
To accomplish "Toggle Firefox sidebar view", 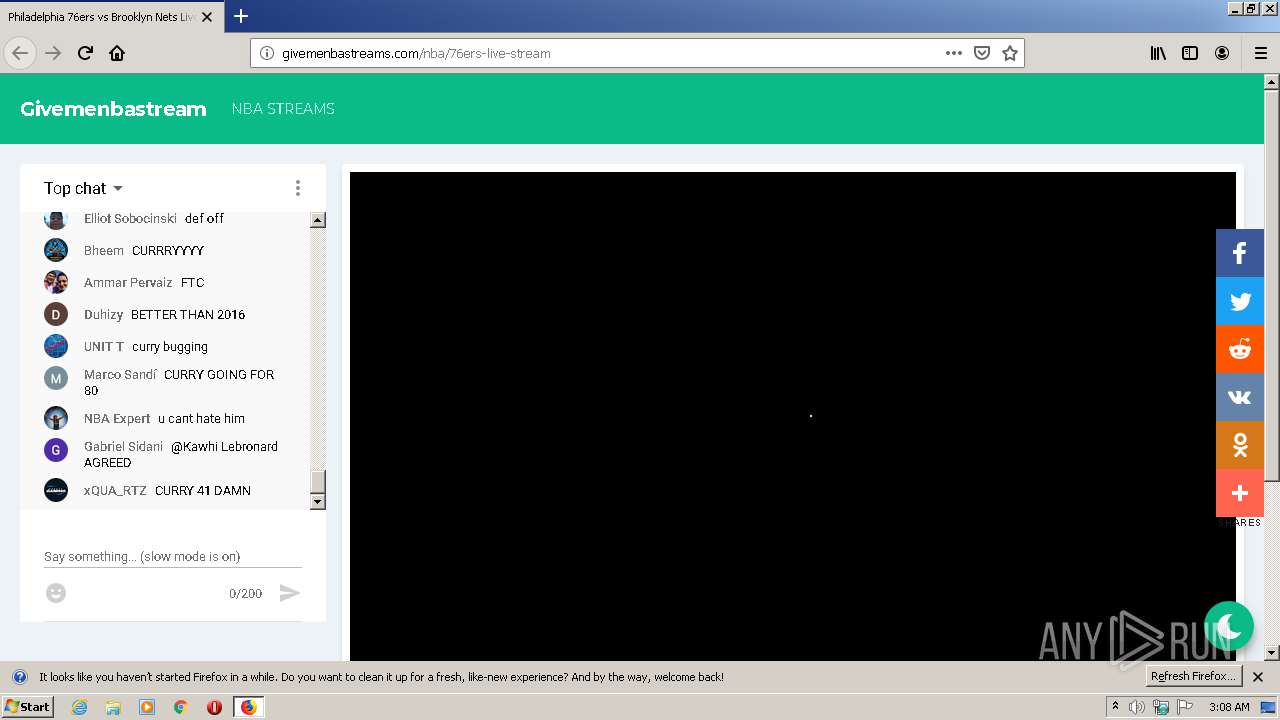I will 1190,53.
